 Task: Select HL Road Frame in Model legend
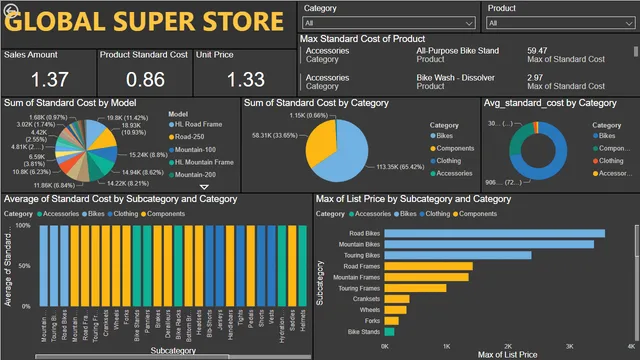(x=196, y=124)
